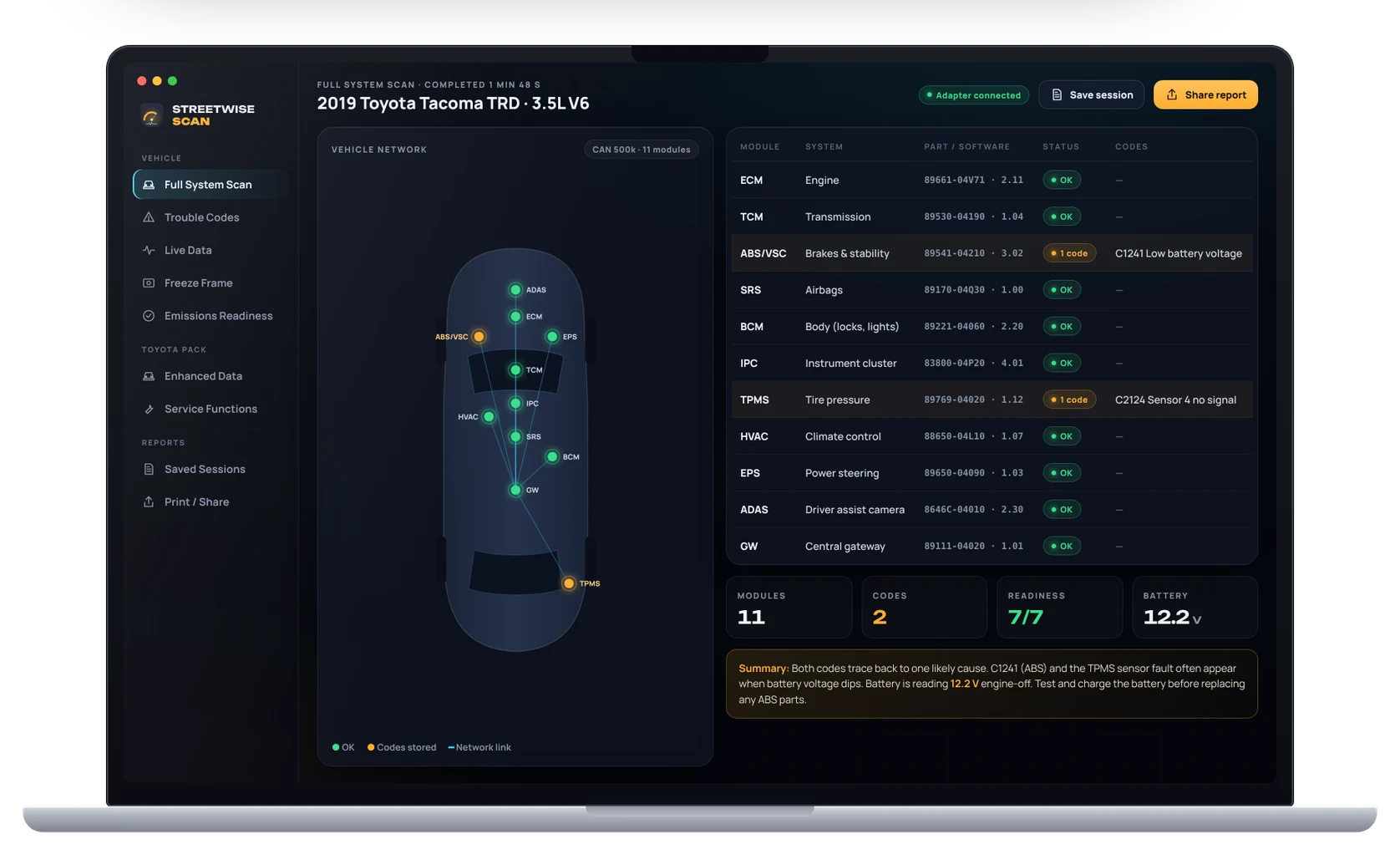Image resolution: width=1400 pixels, height=855 pixels.
Task: Select the ECM Engine row
Action: pos(992,180)
